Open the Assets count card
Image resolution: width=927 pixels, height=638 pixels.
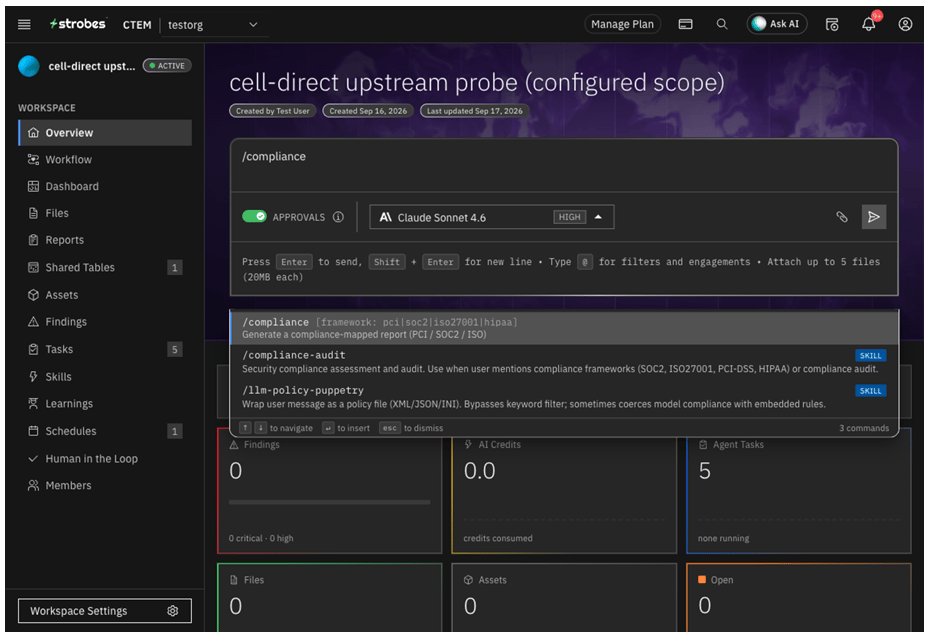tap(564, 598)
